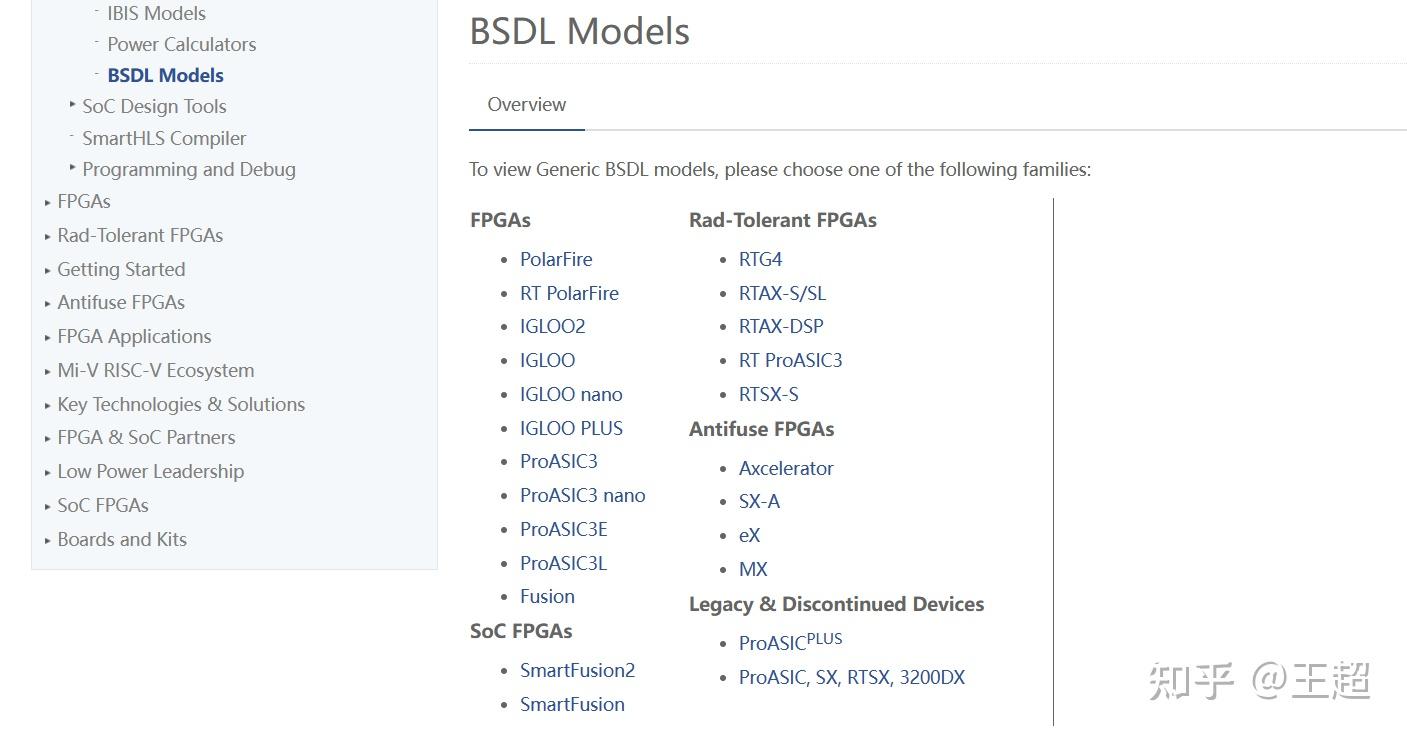Expand the Boards and Kits arrow
Screen dimensions: 1407x738
click(x=48, y=540)
